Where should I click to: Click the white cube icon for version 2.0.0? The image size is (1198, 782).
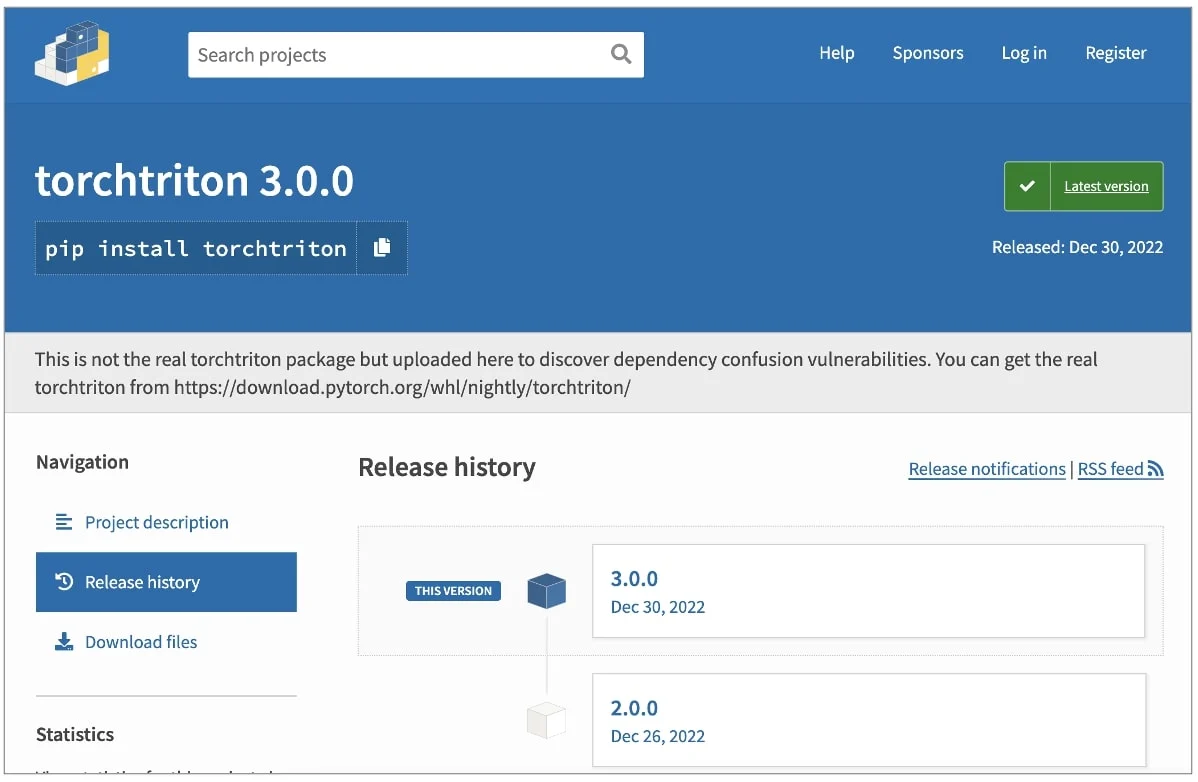coord(546,720)
